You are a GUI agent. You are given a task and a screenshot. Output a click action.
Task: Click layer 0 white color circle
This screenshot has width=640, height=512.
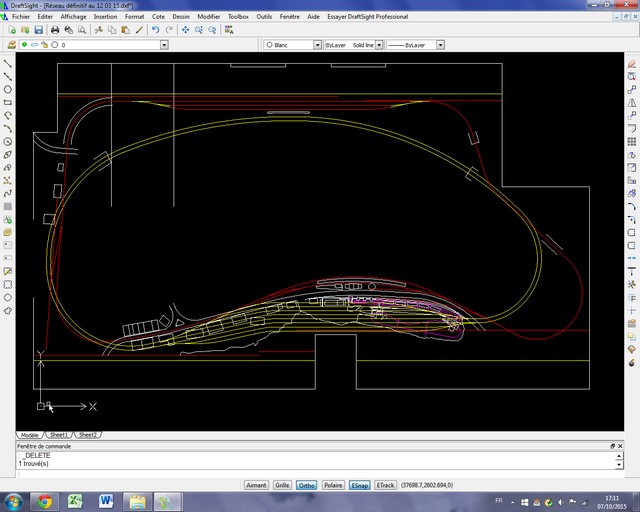(x=55, y=45)
